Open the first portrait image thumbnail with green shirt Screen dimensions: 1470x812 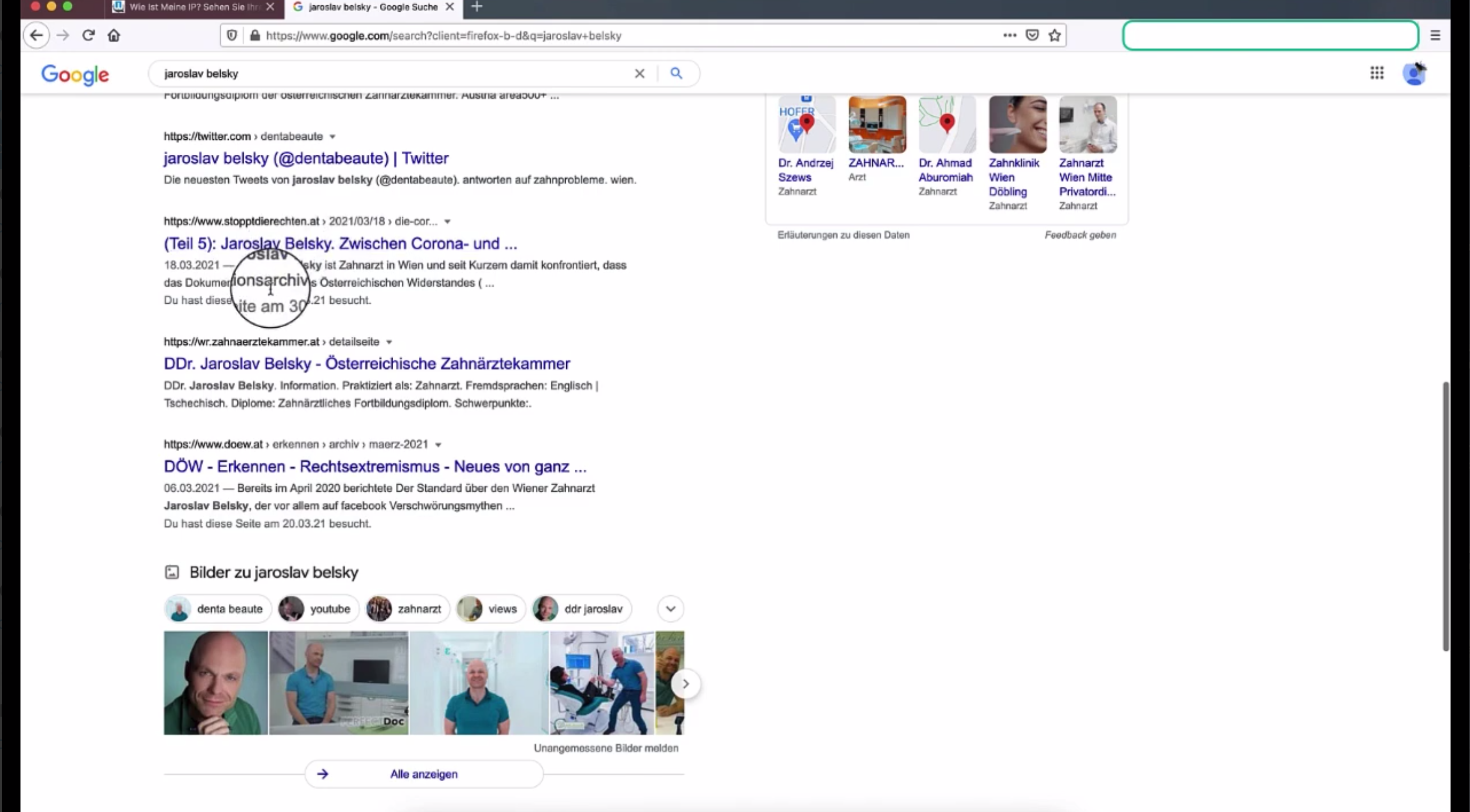pos(216,682)
